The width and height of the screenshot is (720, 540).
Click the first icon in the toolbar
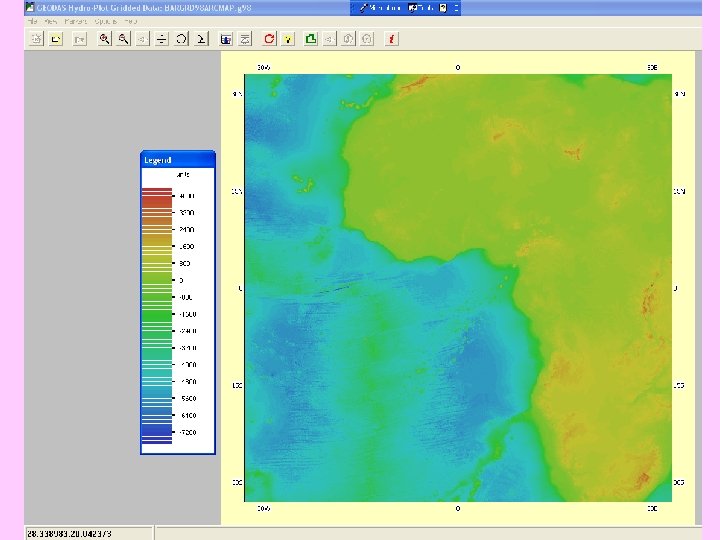pyautogui.click(x=35, y=39)
